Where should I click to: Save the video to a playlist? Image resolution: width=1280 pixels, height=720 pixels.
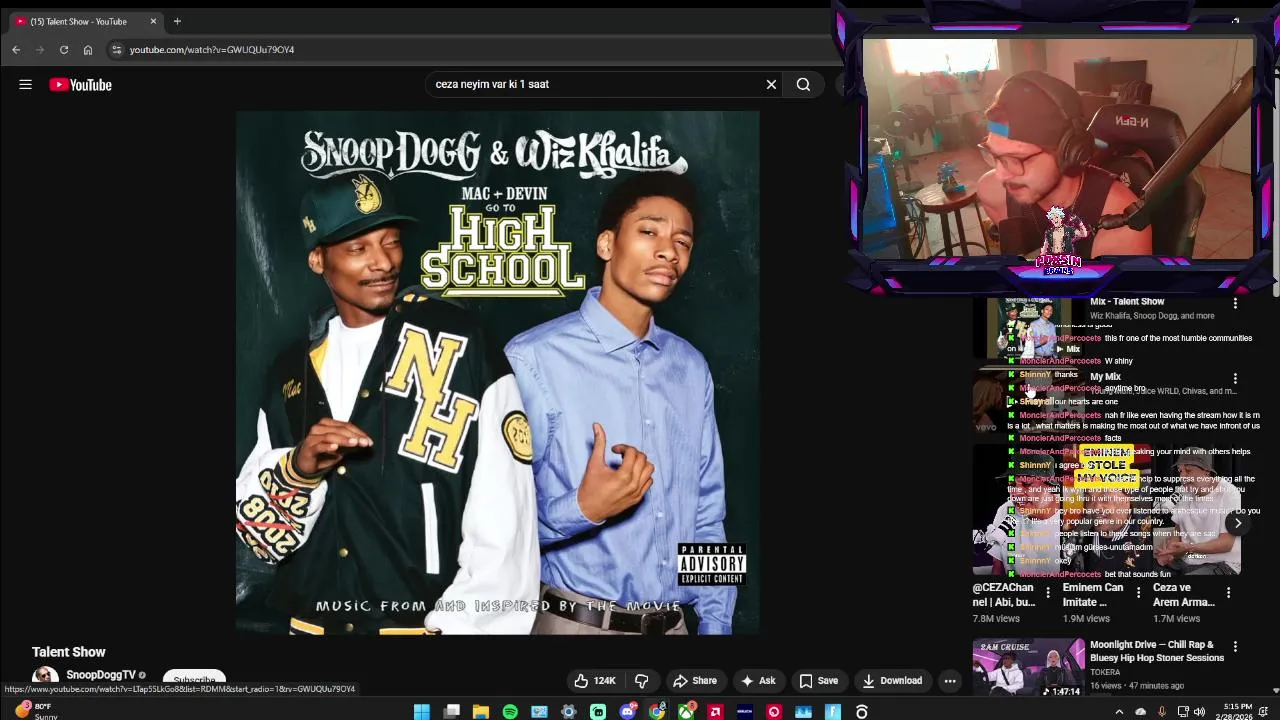tap(818, 681)
